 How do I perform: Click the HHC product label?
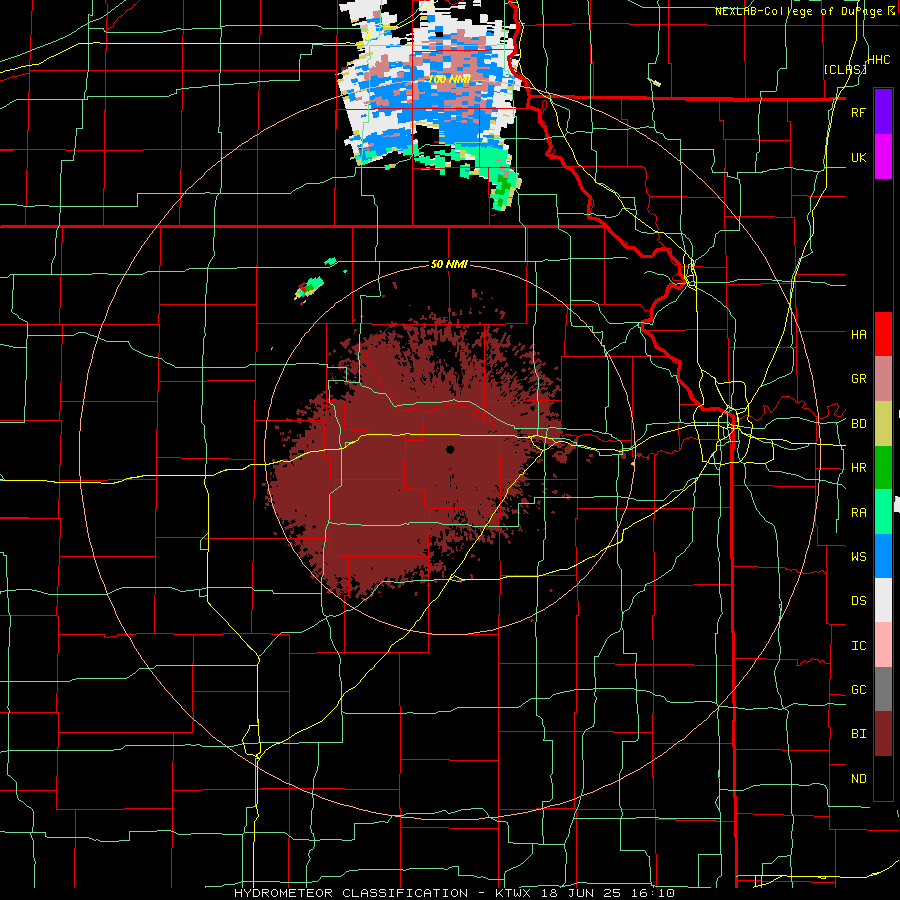[x=879, y=60]
